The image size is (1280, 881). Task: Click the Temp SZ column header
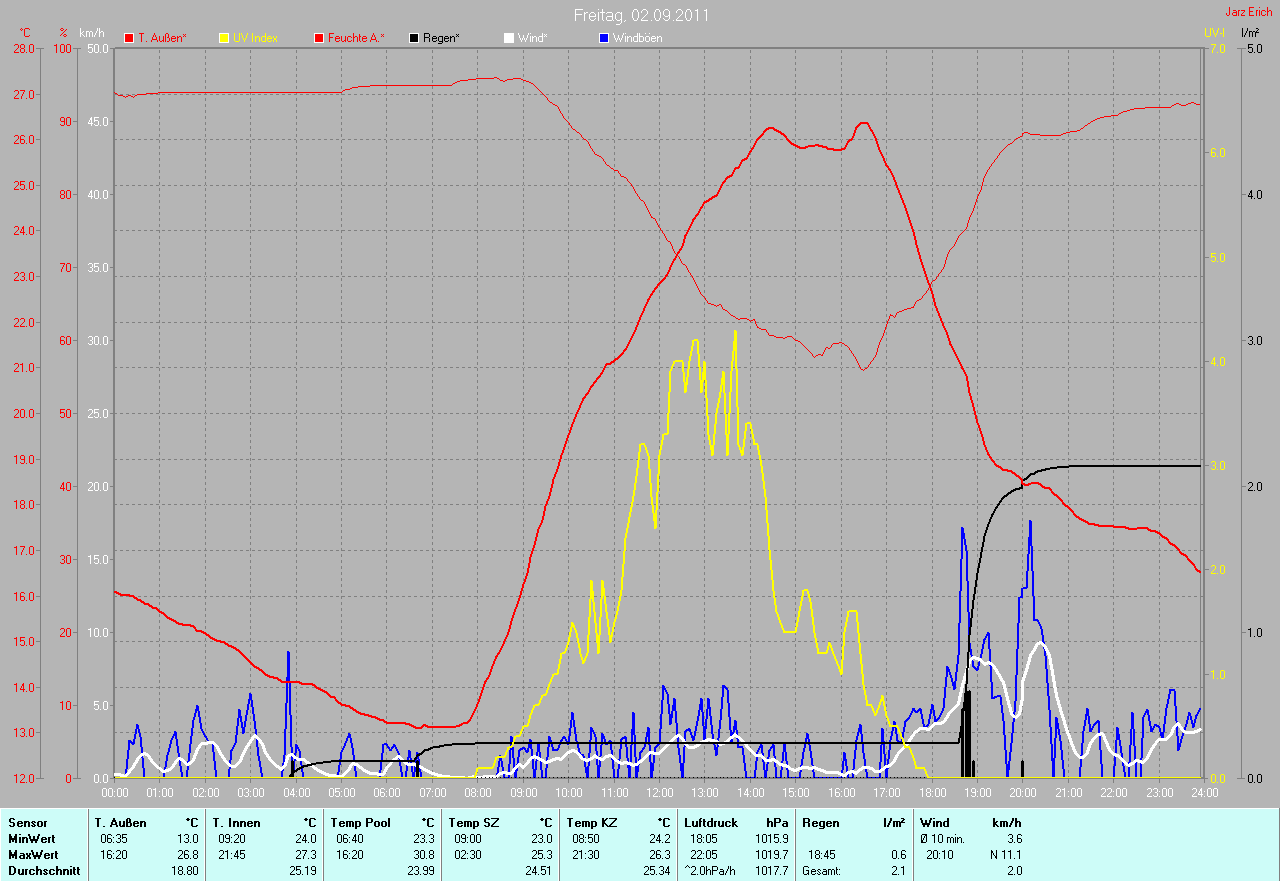pyautogui.click(x=472, y=823)
